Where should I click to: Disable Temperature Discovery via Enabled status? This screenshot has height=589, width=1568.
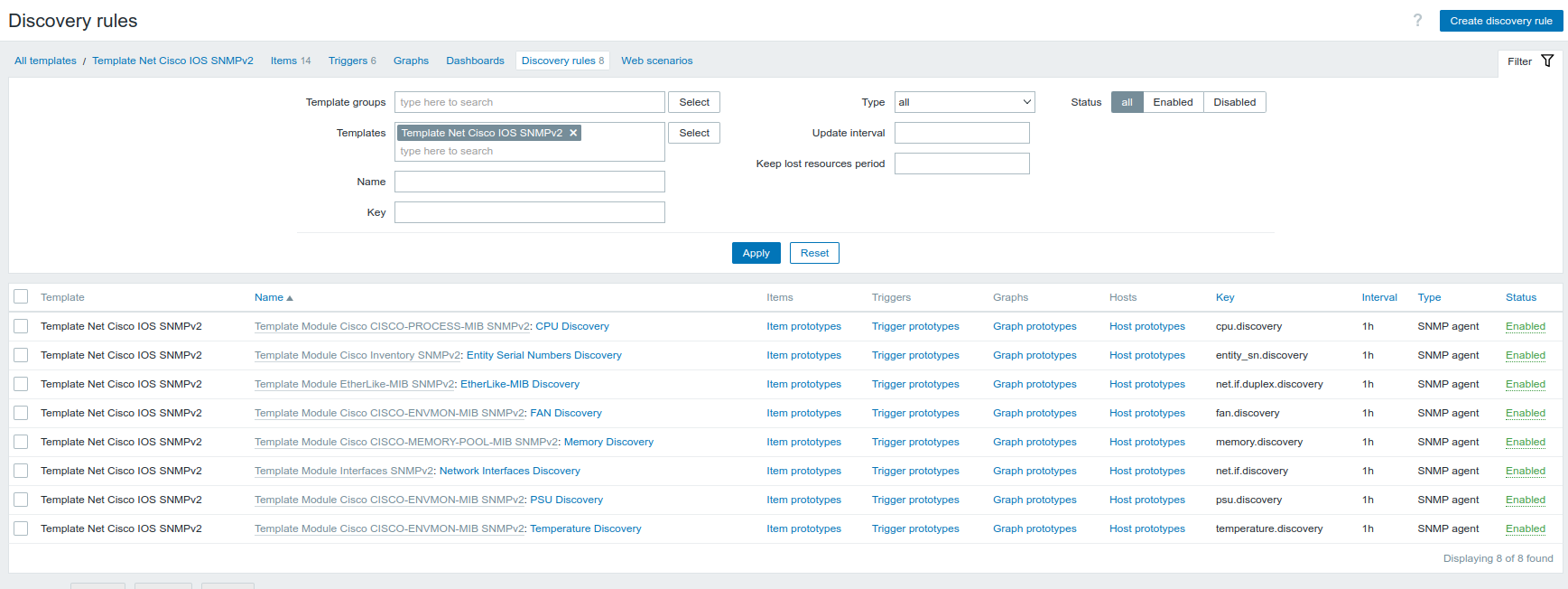point(1525,528)
